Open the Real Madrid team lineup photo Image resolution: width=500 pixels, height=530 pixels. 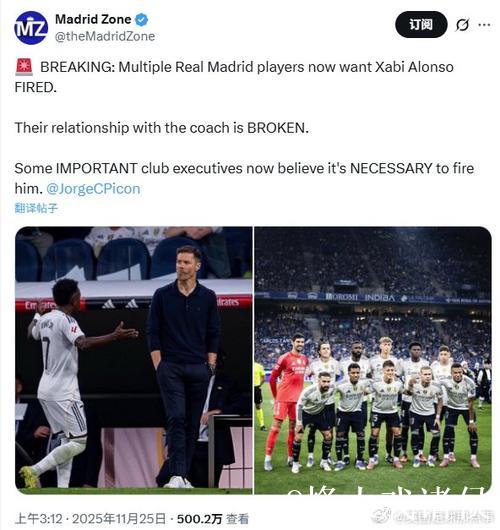(x=373, y=361)
